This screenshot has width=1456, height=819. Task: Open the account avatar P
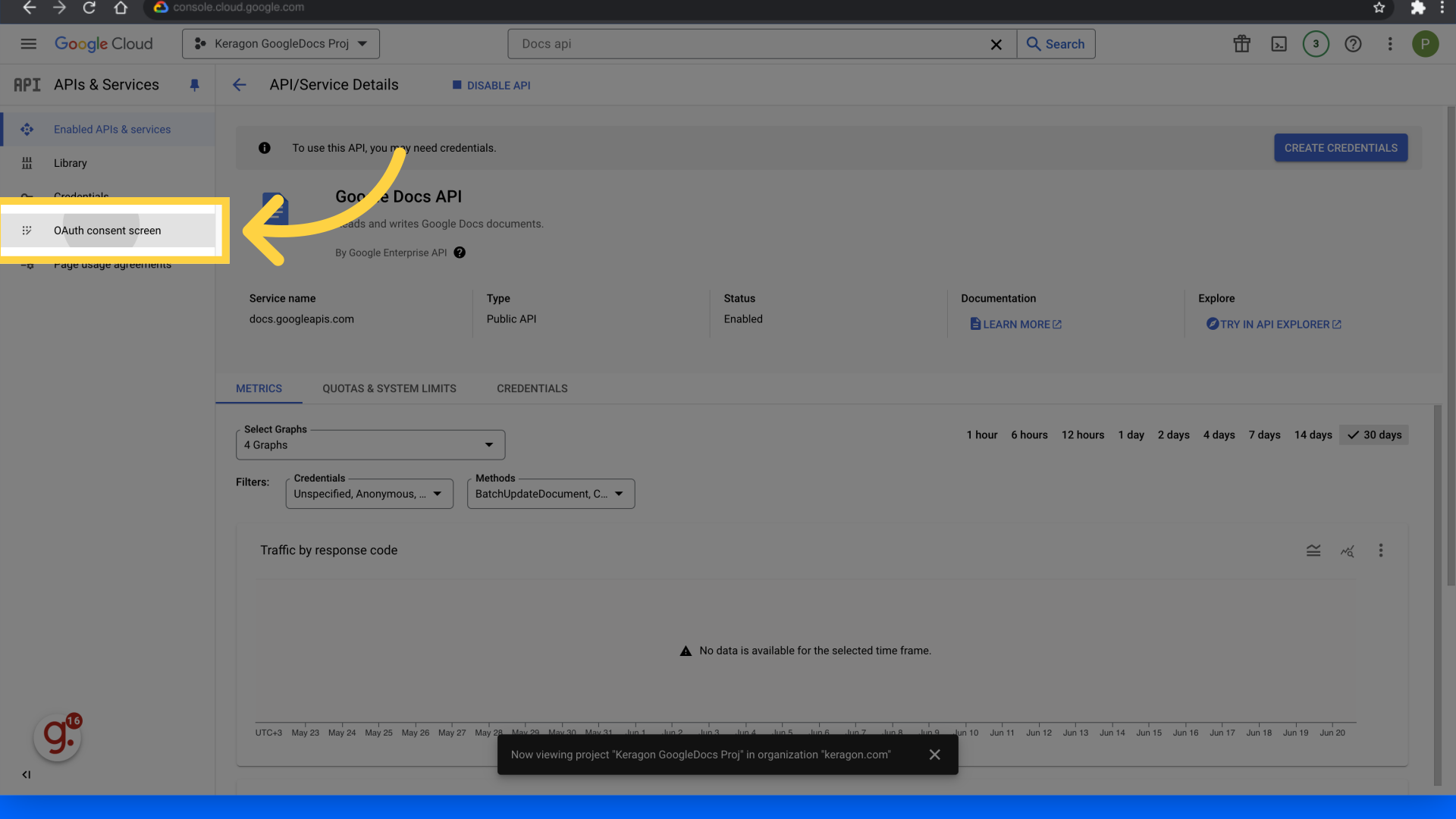click(x=1425, y=44)
